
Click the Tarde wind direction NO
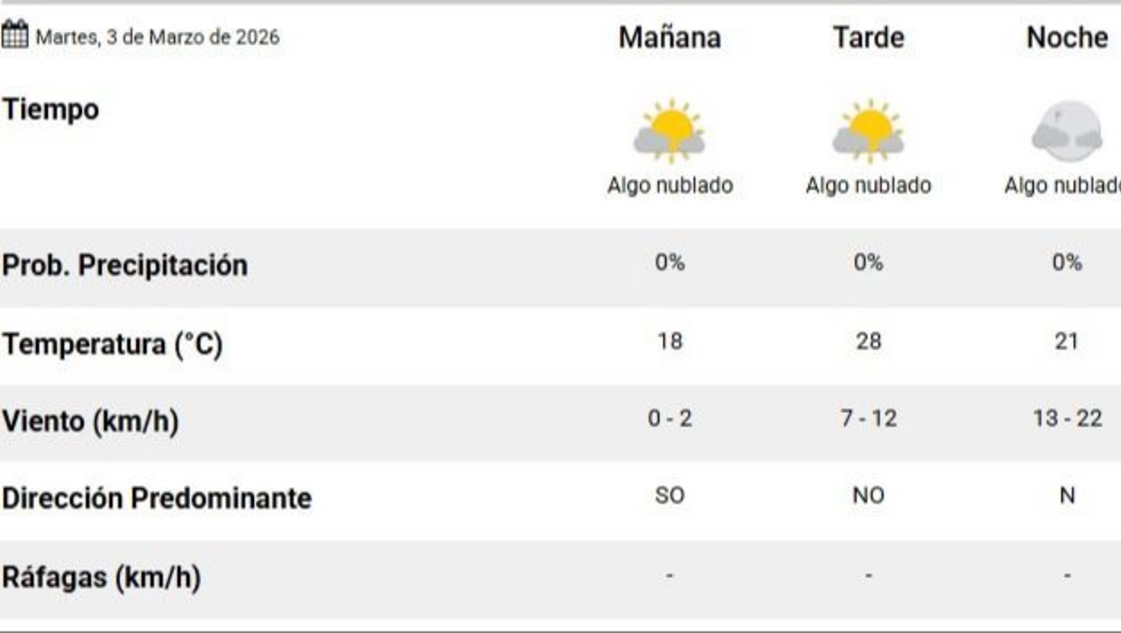(868, 496)
